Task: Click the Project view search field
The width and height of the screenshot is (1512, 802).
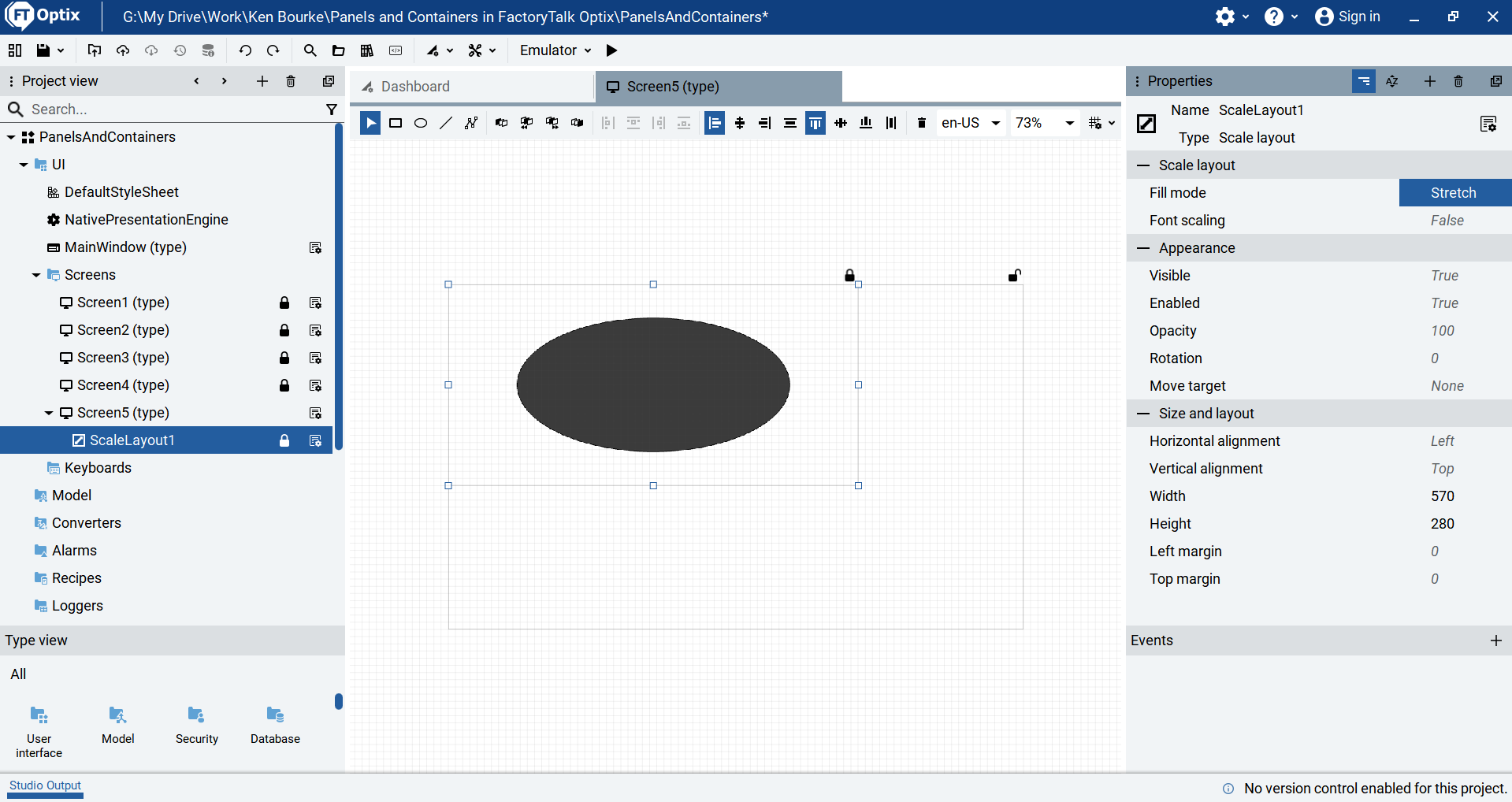Action: point(165,110)
